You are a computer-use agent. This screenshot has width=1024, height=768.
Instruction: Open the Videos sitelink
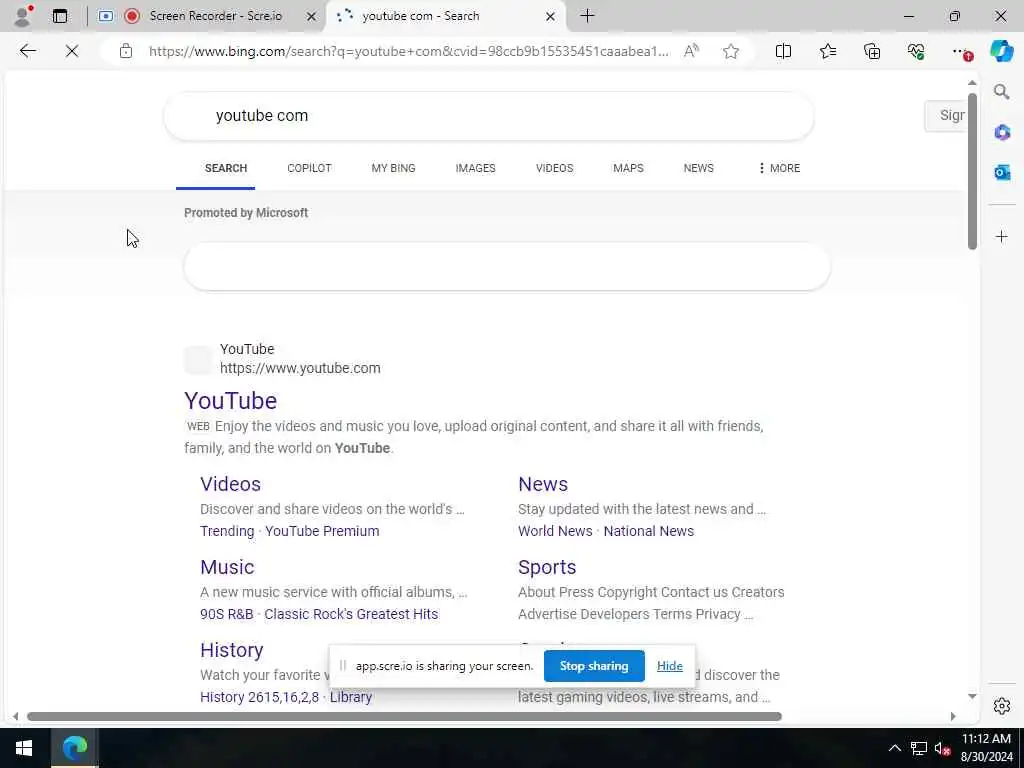(231, 484)
